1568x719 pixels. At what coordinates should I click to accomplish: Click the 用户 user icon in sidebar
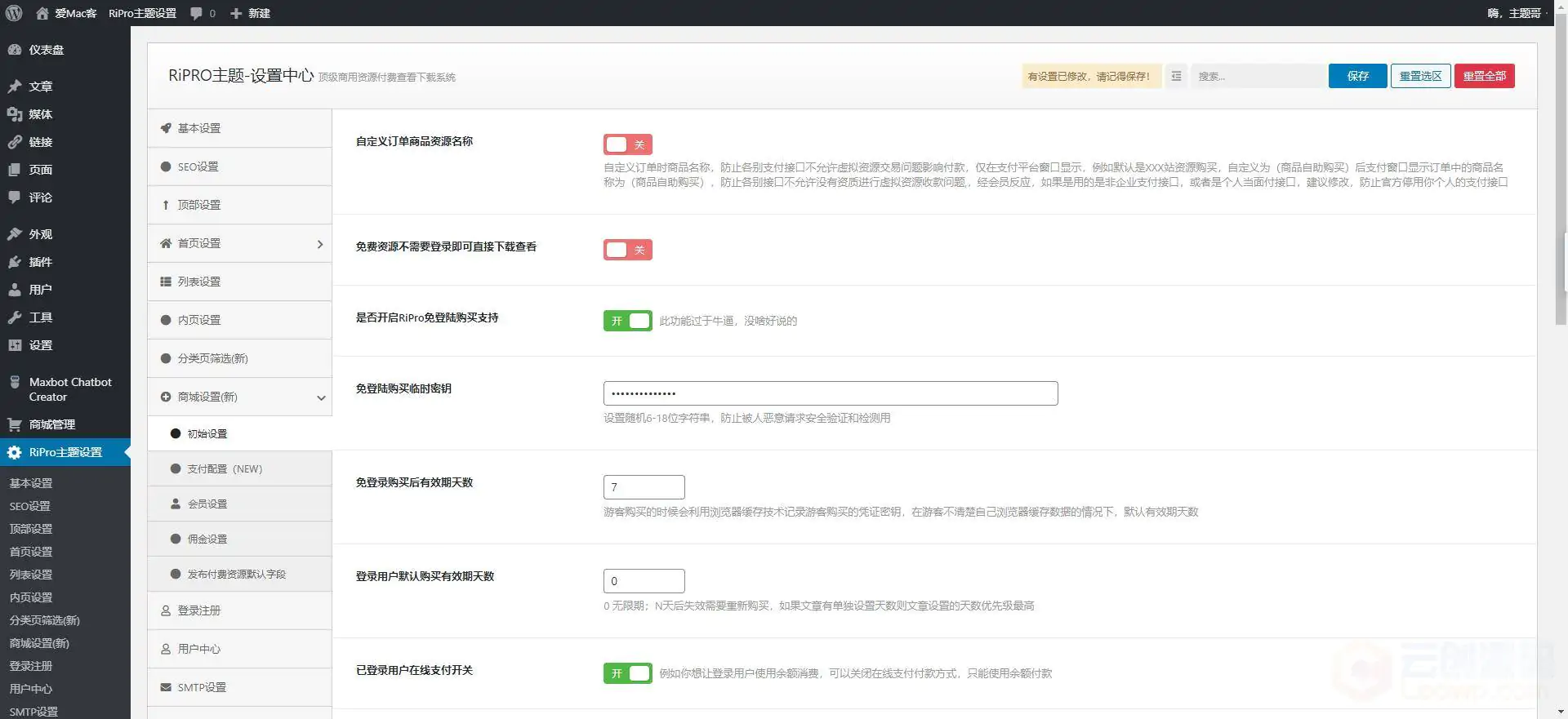[x=15, y=290]
